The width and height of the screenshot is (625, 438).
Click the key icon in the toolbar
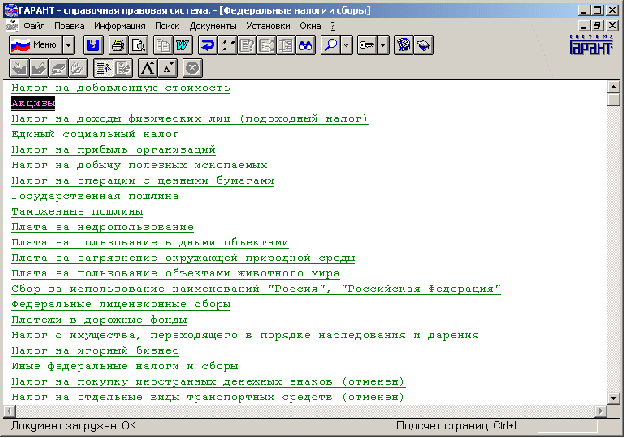pyautogui.click(x=367, y=45)
